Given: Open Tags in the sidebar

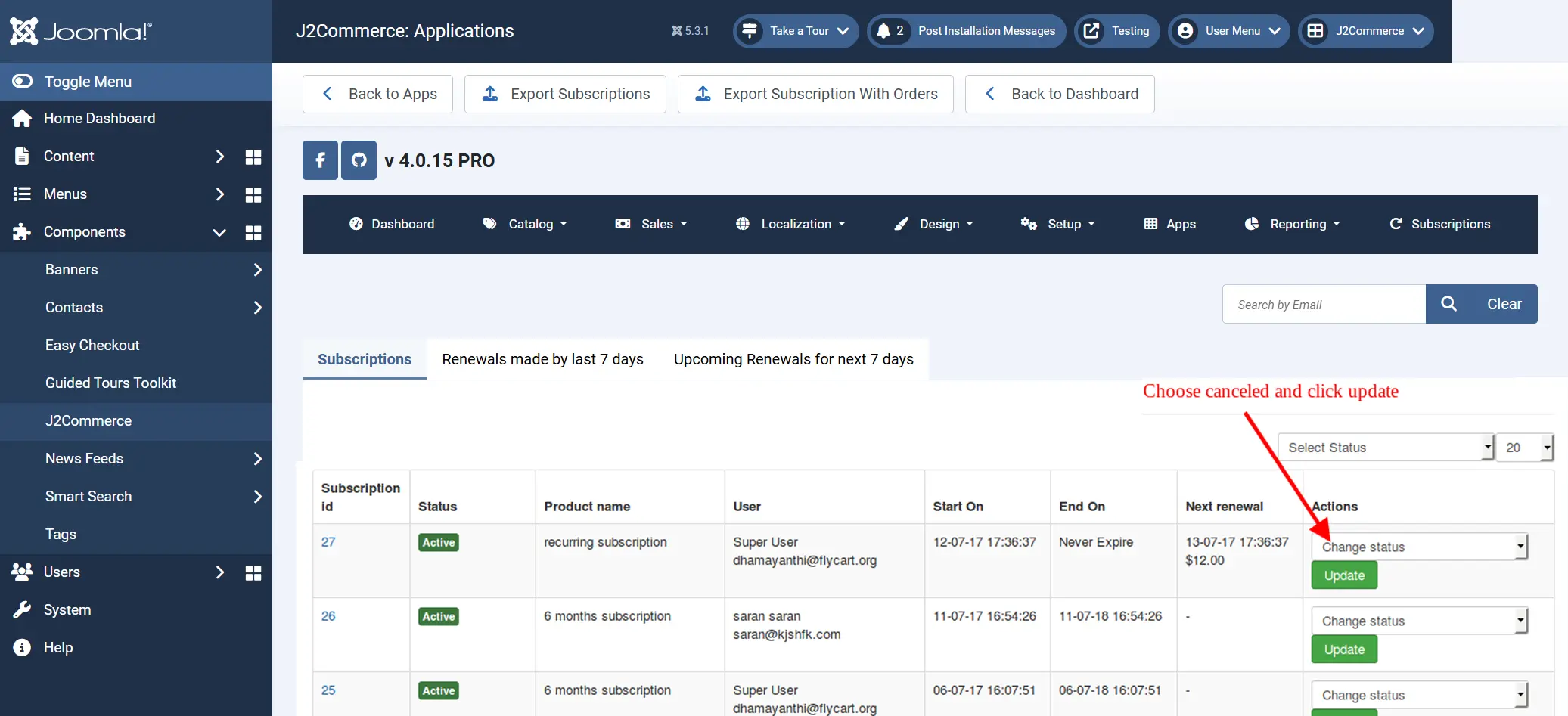Looking at the screenshot, I should point(61,535).
